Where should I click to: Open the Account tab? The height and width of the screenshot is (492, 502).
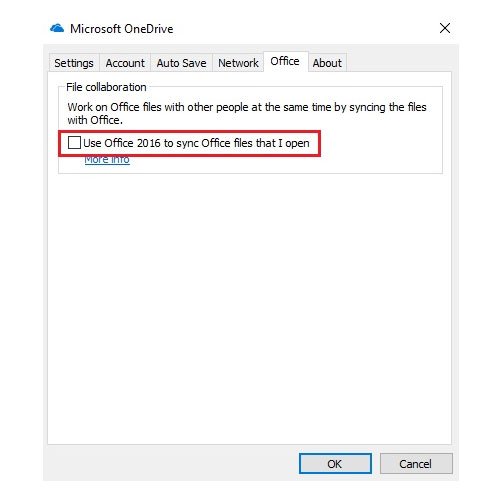tap(125, 63)
